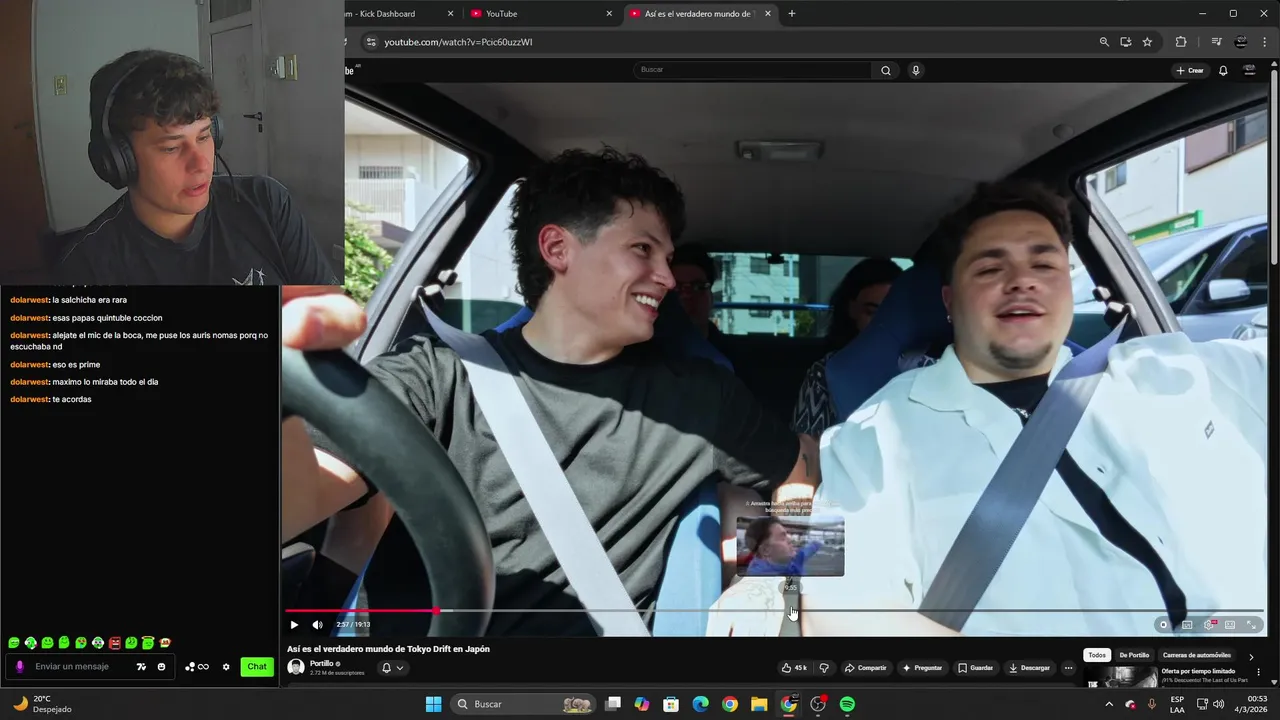Start YouTube voice search microphone
1280x720 pixels.
tap(915, 70)
